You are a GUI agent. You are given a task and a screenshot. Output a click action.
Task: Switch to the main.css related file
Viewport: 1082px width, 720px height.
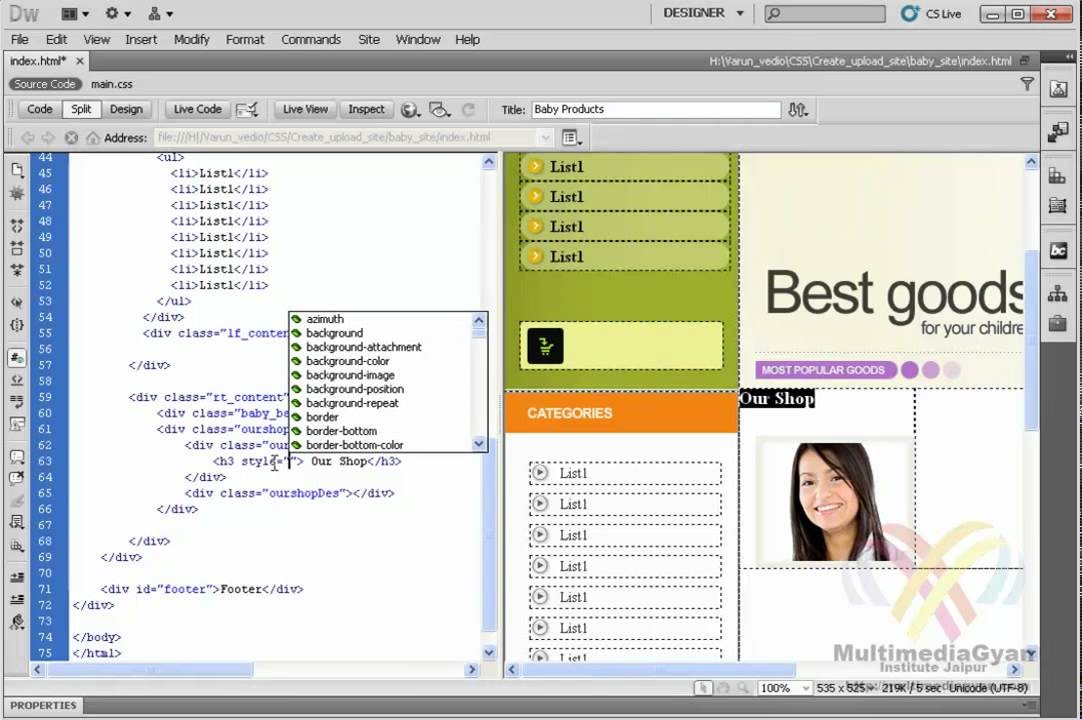[111, 84]
